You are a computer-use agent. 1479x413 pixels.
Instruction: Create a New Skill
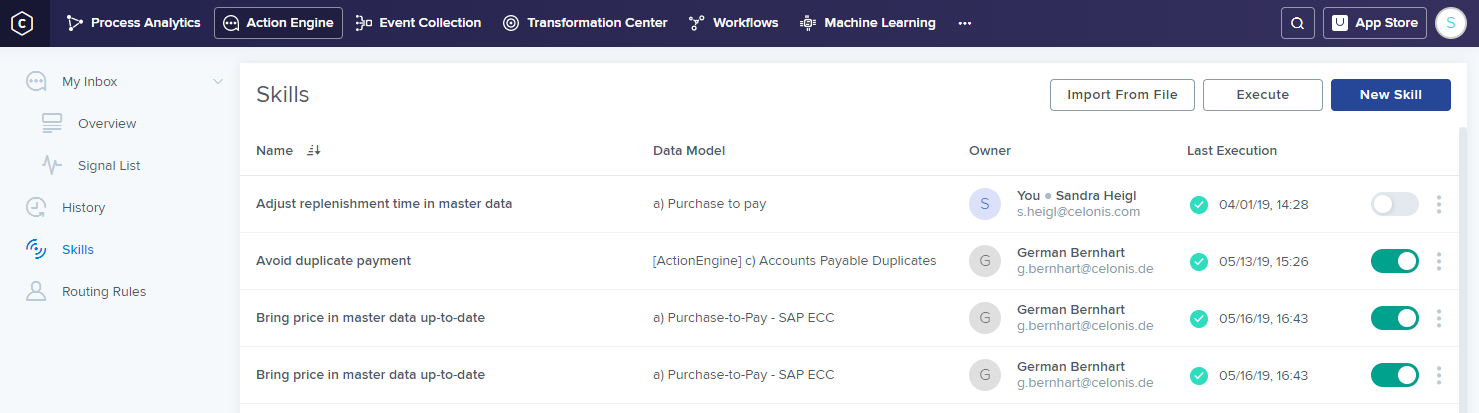[1391, 95]
